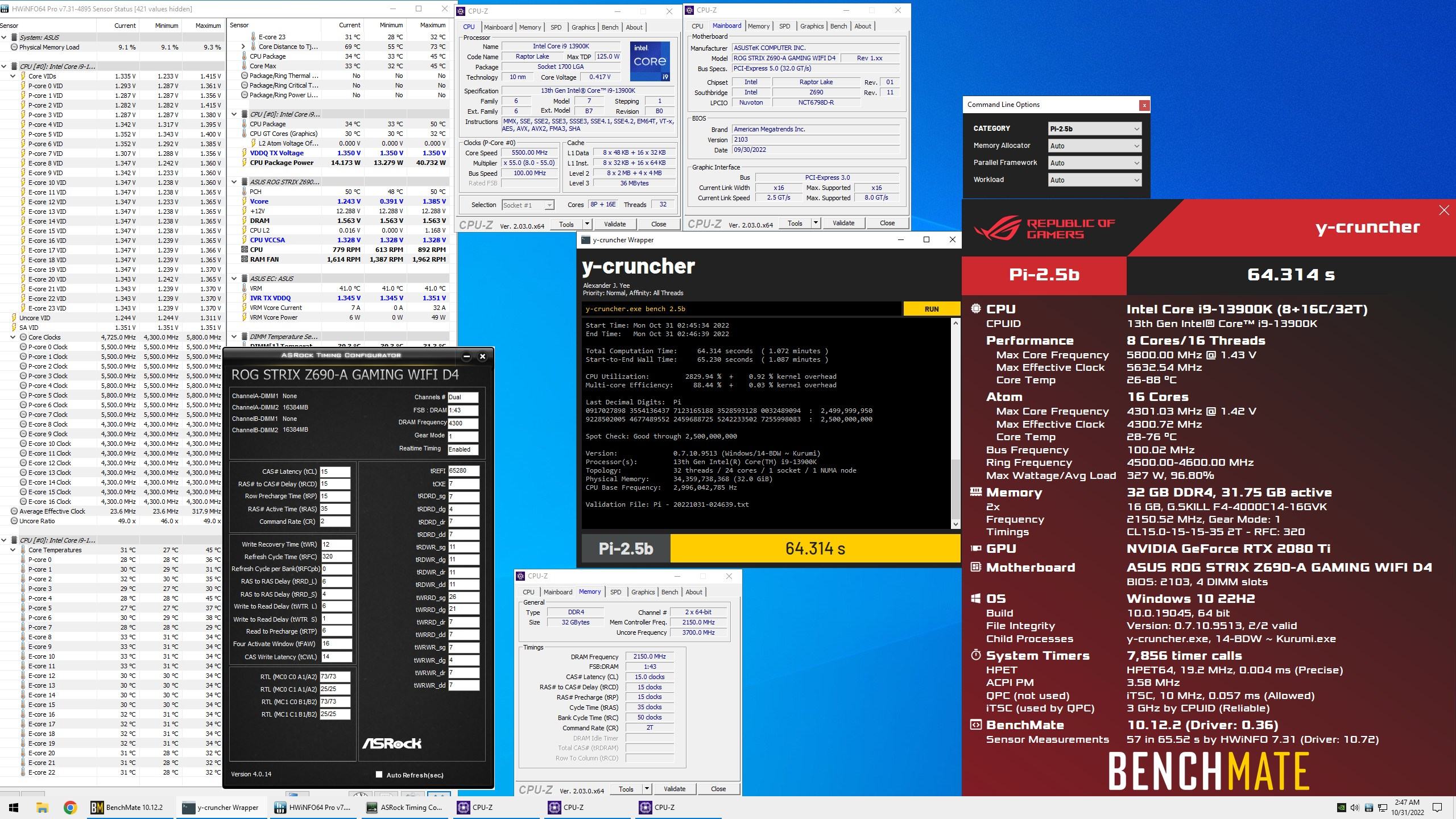Click Tools in Processor CPU-Z window
The width and height of the screenshot is (1456, 819).
(x=566, y=224)
